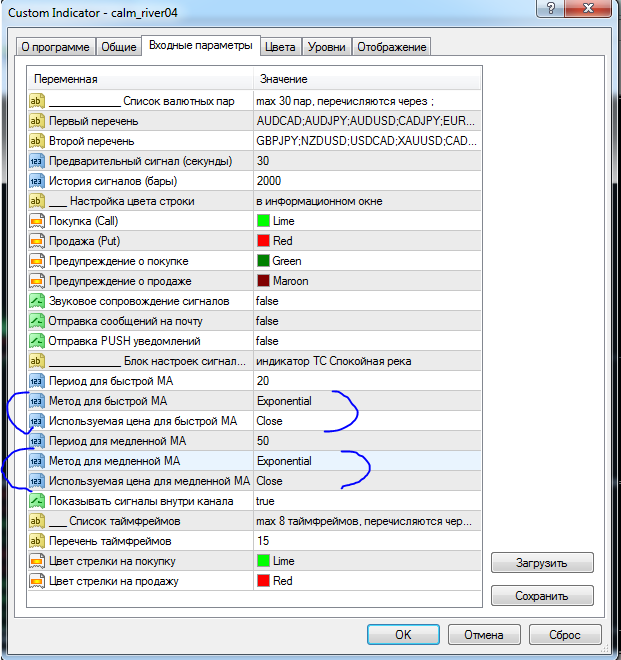Click the string icon beside Список таймфреймов
The width and height of the screenshot is (621, 660).
point(37,521)
